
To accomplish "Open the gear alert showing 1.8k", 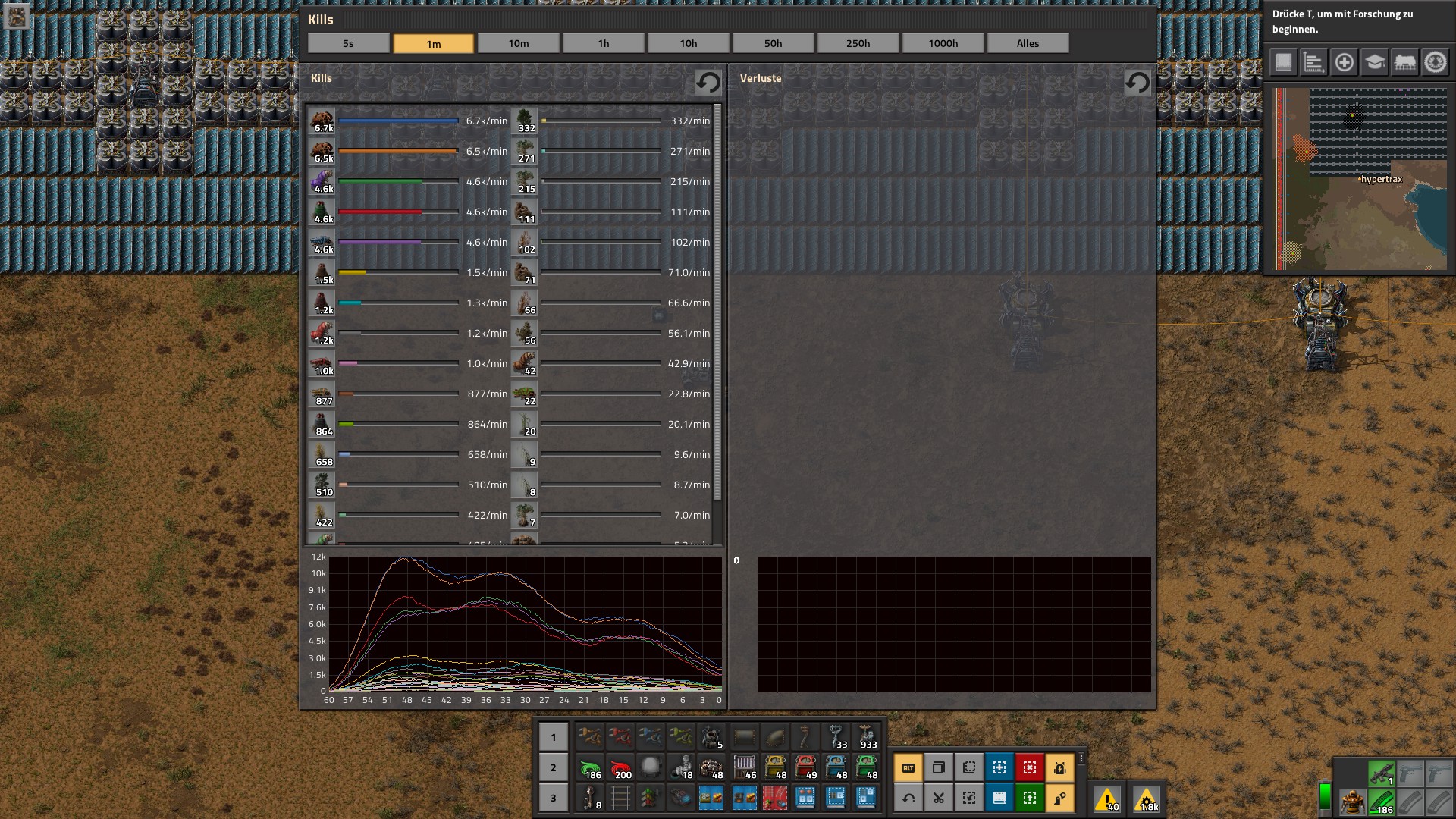I will (1146, 799).
